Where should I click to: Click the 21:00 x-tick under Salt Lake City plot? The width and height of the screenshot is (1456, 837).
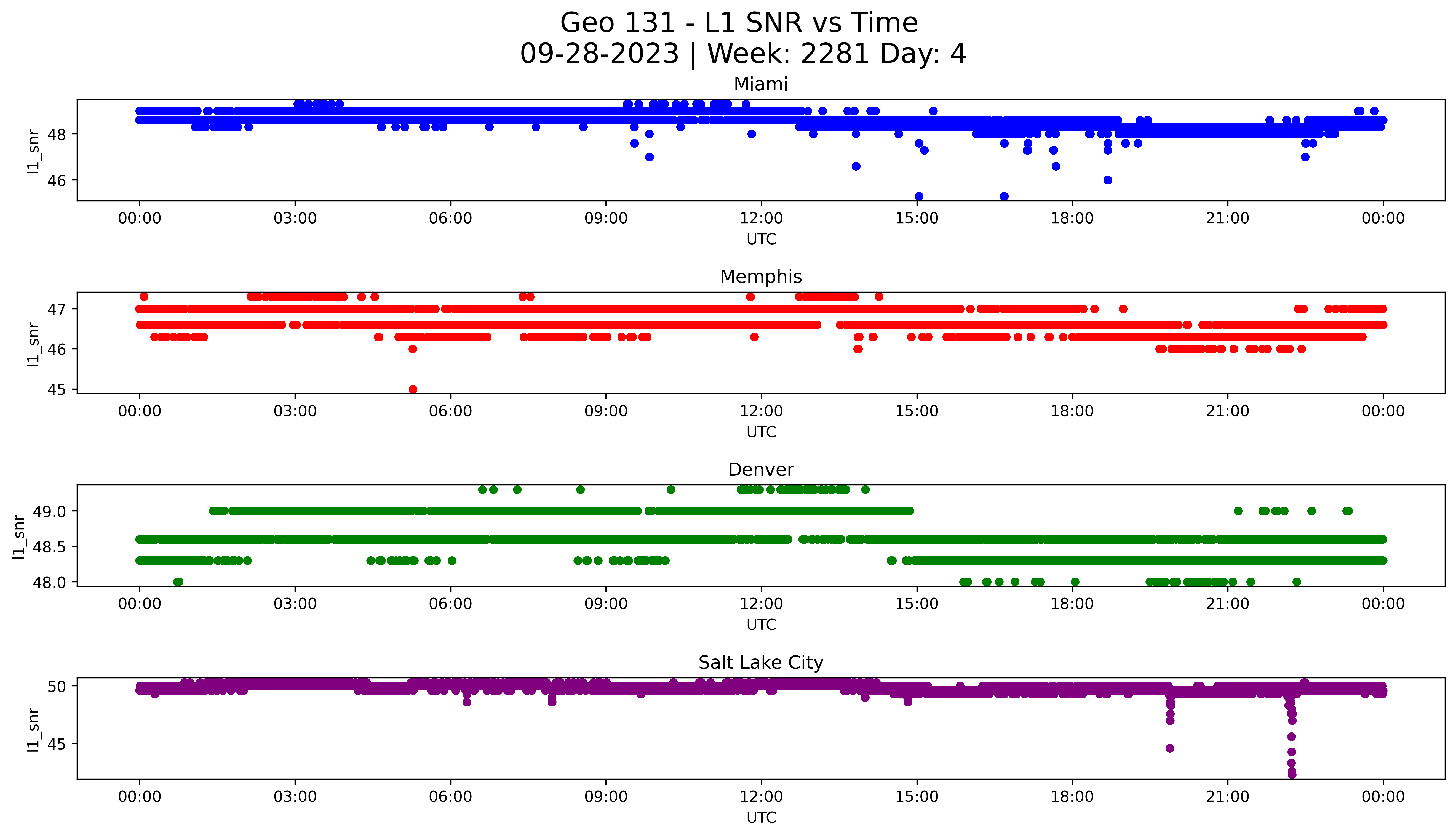point(1227,797)
